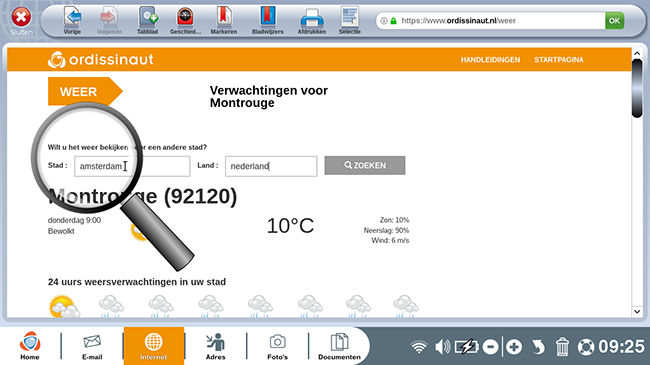The height and width of the screenshot is (365, 650).
Task: Click the 'Zon: 10%' text
Action: point(394,220)
